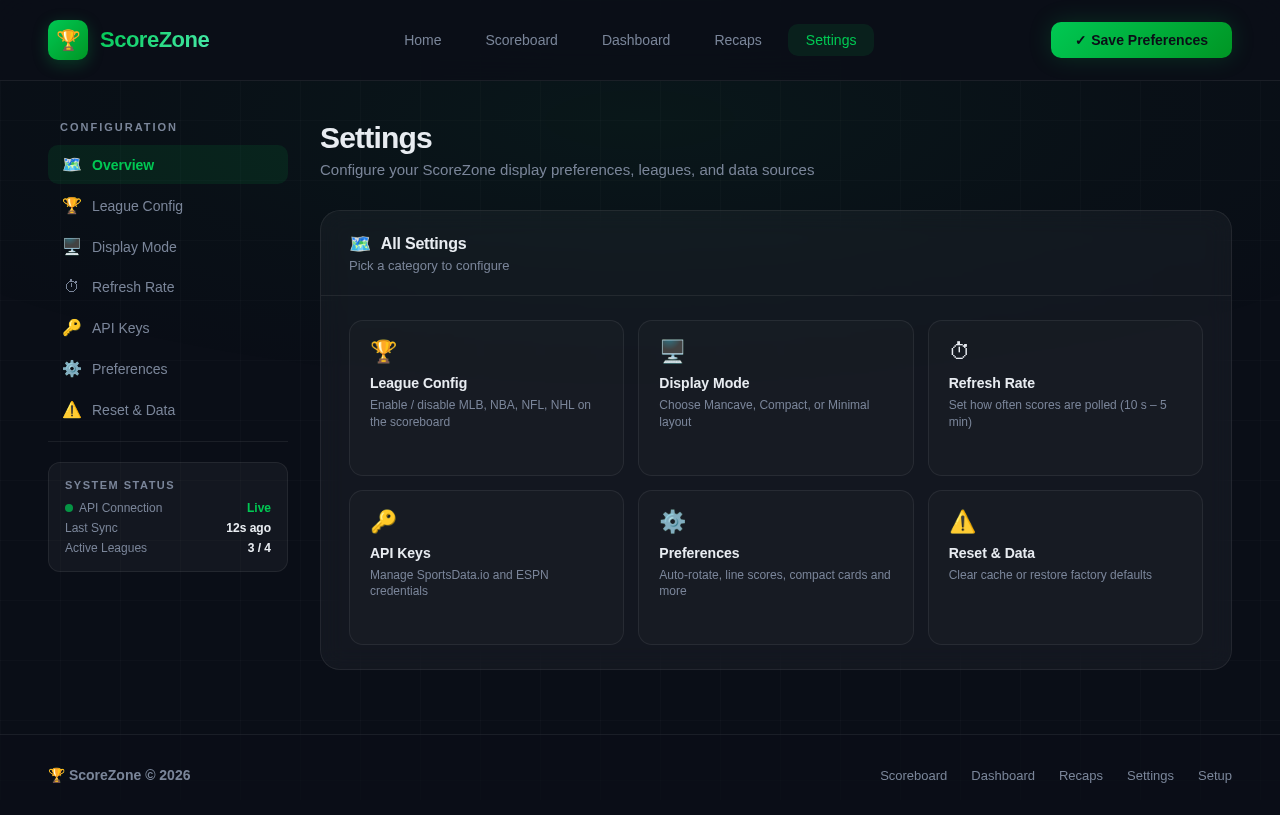1280x815 pixels.
Task: Switch to the Scoreboard nav item
Action: [x=521, y=40]
